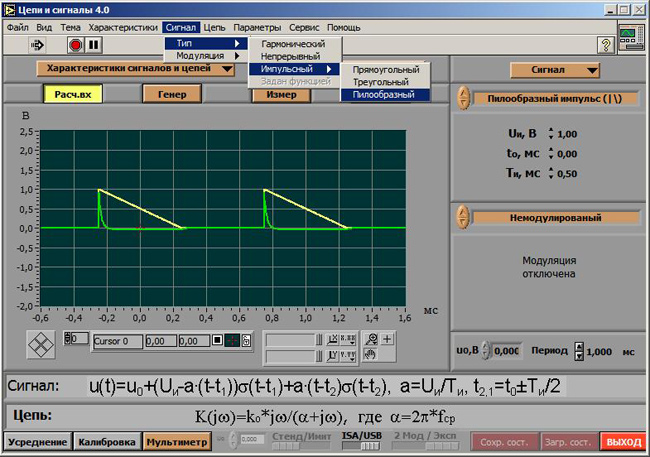The image size is (650, 457).
Task: Open the Помощь menu
Action: tap(344, 28)
